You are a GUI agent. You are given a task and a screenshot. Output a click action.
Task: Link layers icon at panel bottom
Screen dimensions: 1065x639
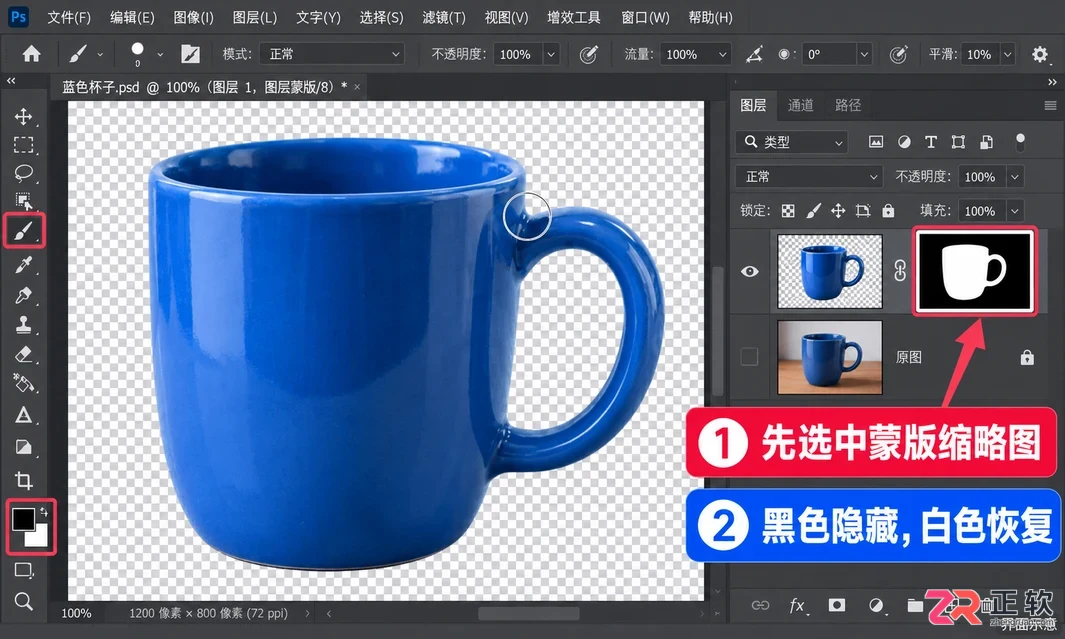click(x=760, y=605)
